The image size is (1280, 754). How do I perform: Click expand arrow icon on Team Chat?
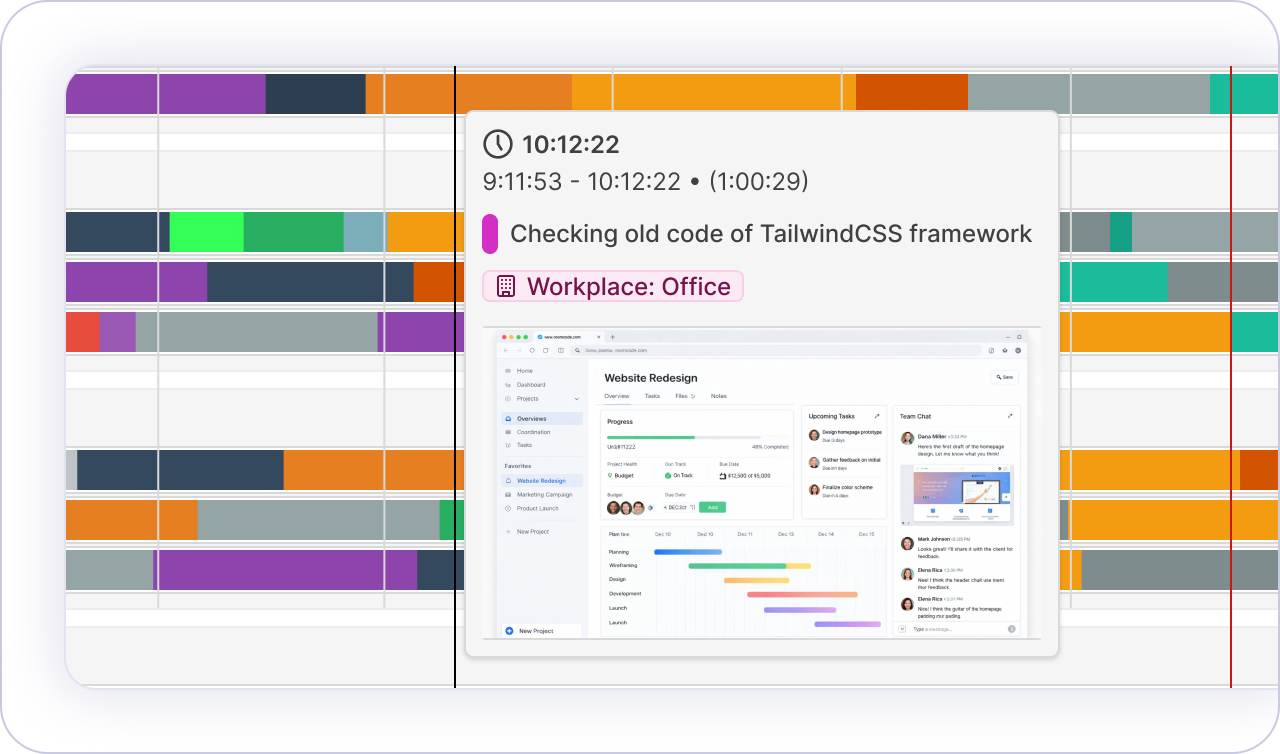coord(1010,416)
